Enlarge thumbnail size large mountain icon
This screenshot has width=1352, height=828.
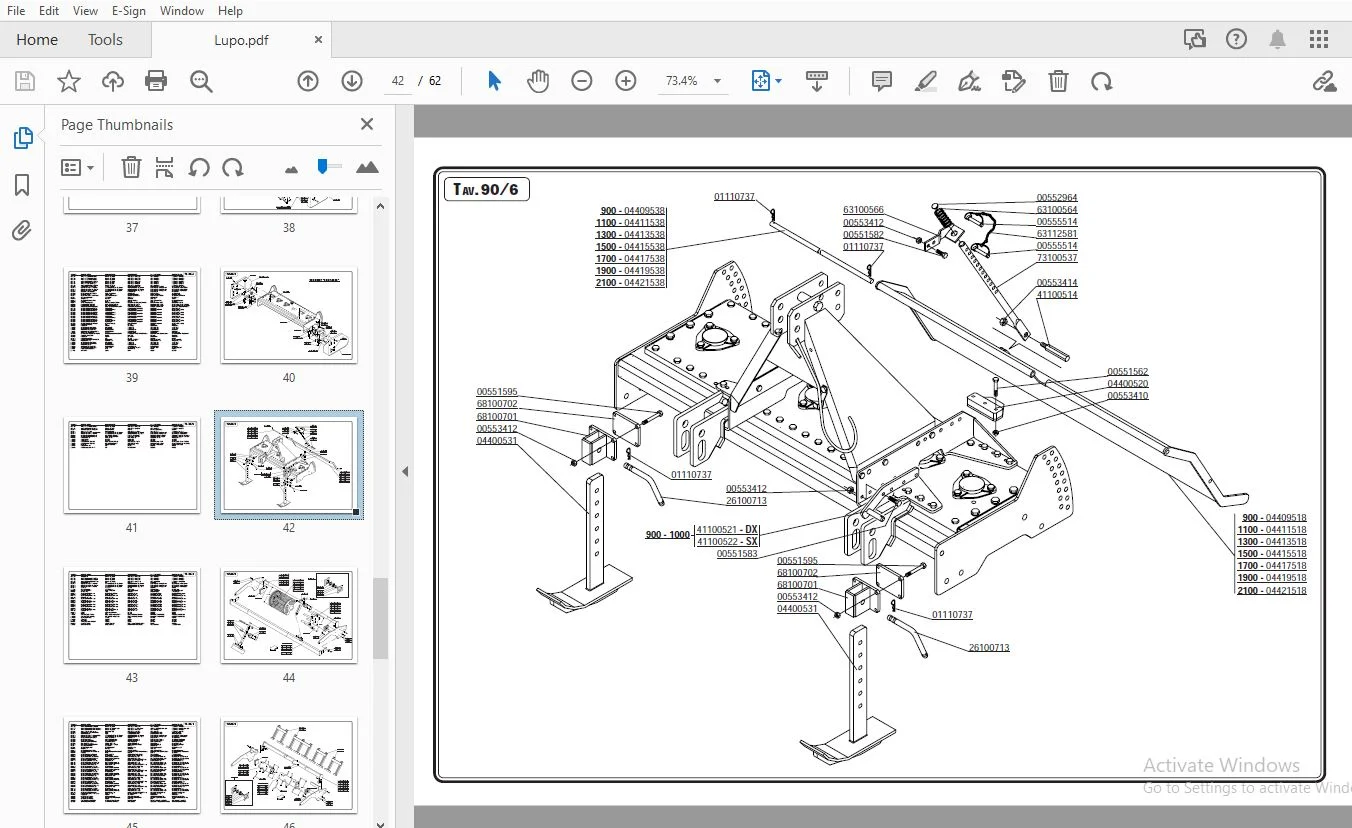point(367,167)
